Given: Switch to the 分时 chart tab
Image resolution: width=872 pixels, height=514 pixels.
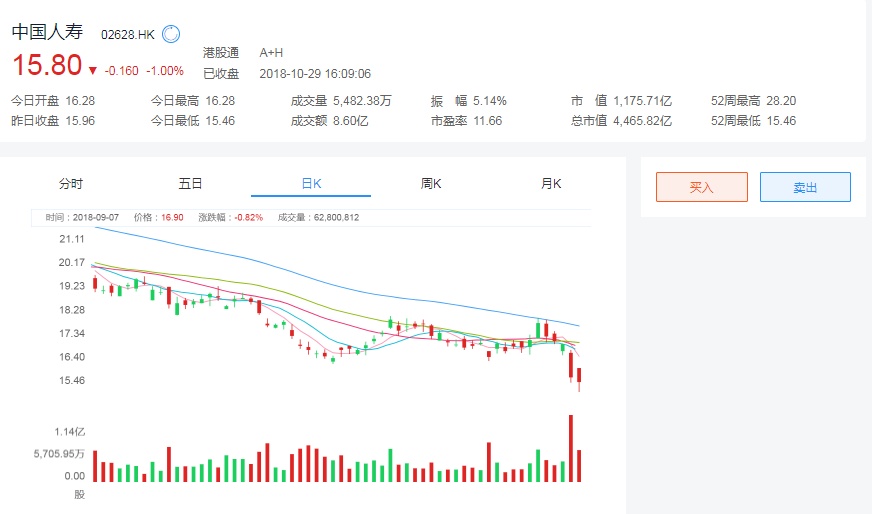Looking at the screenshot, I should 70,184.
